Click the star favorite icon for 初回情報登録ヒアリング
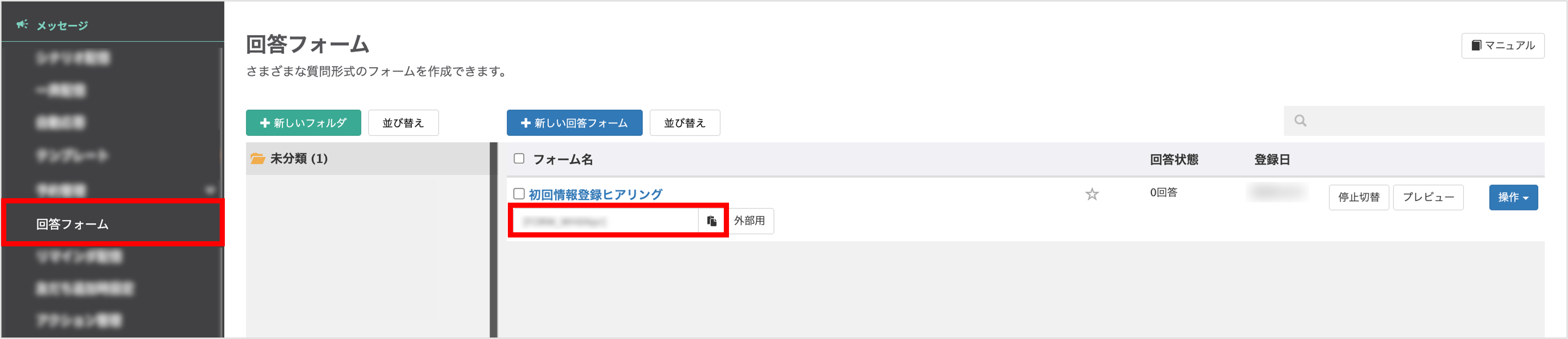Image resolution: width=1568 pixels, height=339 pixels. [x=1092, y=194]
